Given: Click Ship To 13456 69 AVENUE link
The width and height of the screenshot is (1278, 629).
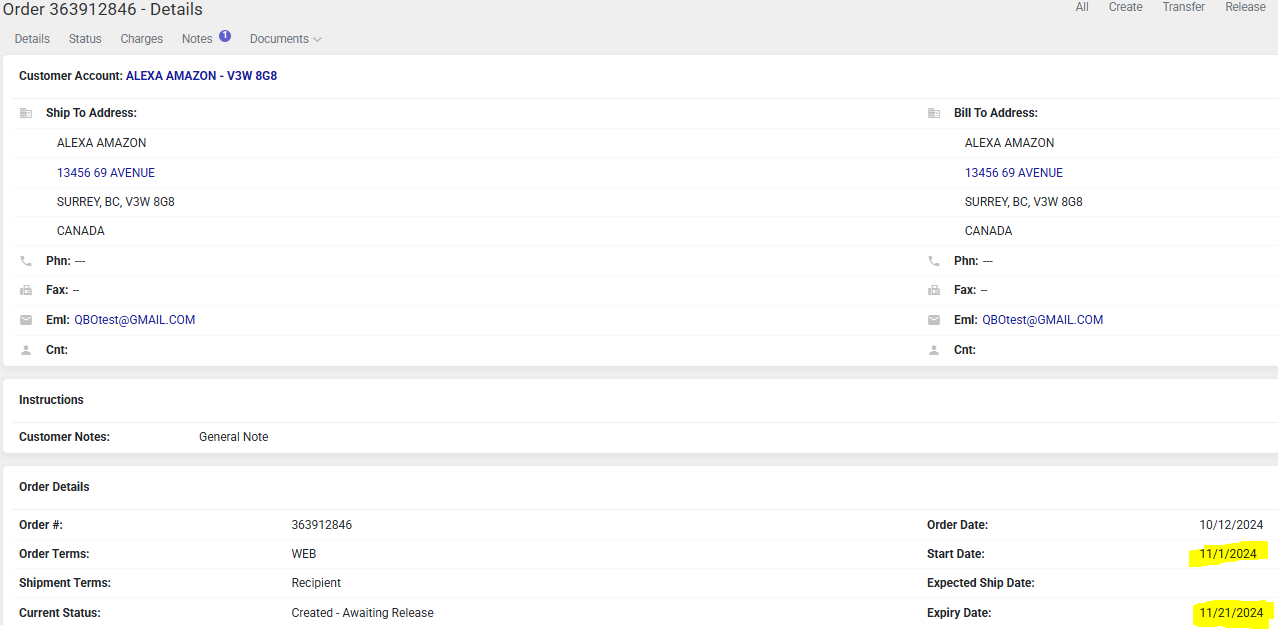Looking at the screenshot, I should [106, 173].
